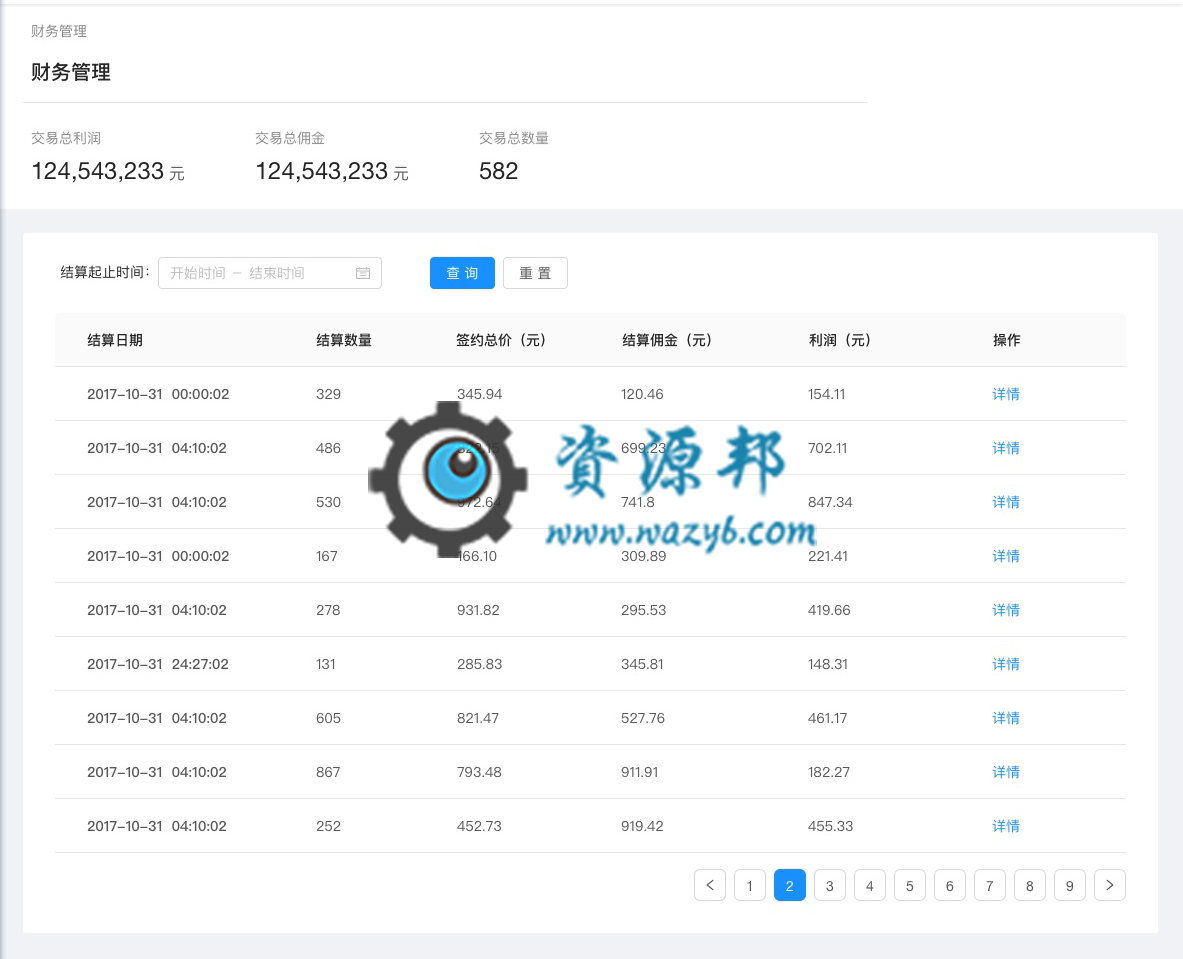Focus the 开始时间 - 结束时间 date range input
The width and height of the screenshot is (1183, 959).
270,273
